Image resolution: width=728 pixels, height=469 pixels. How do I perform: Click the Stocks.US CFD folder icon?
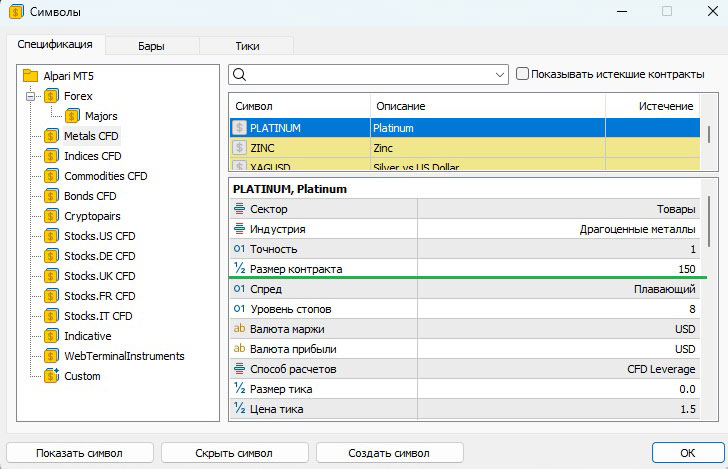click(52, 236)
